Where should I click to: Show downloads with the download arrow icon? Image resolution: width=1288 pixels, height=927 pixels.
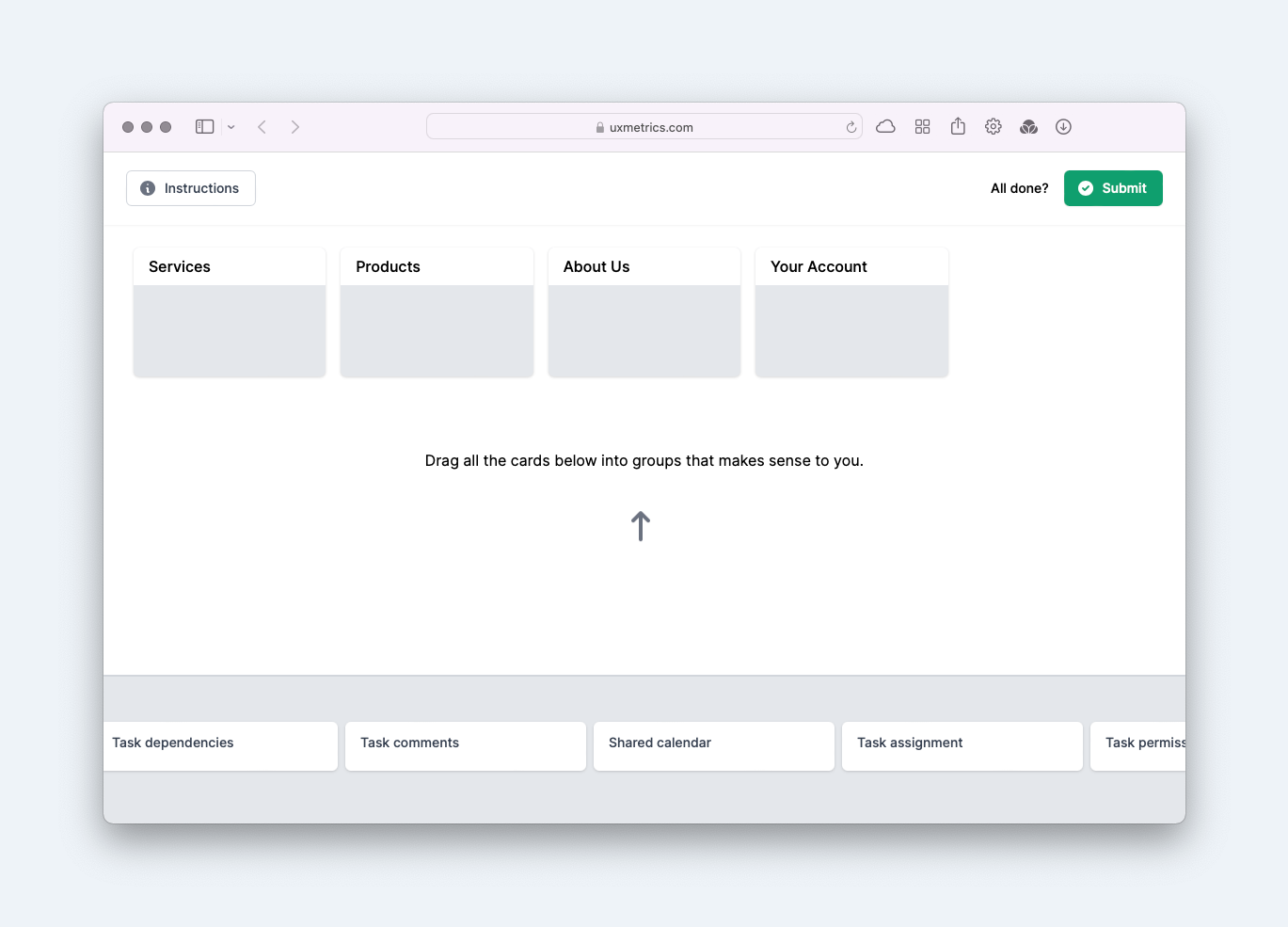pos(1063,127)
